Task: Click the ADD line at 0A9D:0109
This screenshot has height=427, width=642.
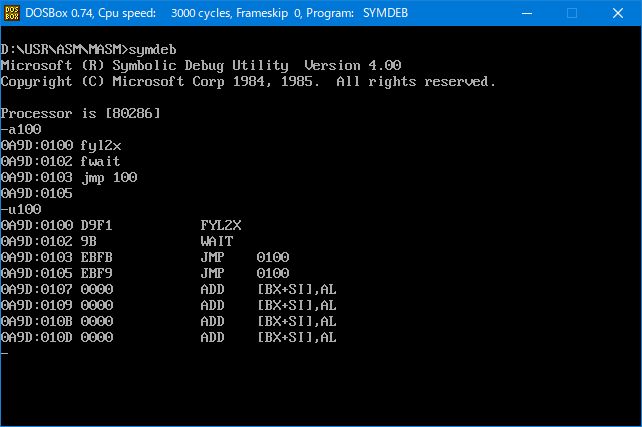Action: click(169, 305)
